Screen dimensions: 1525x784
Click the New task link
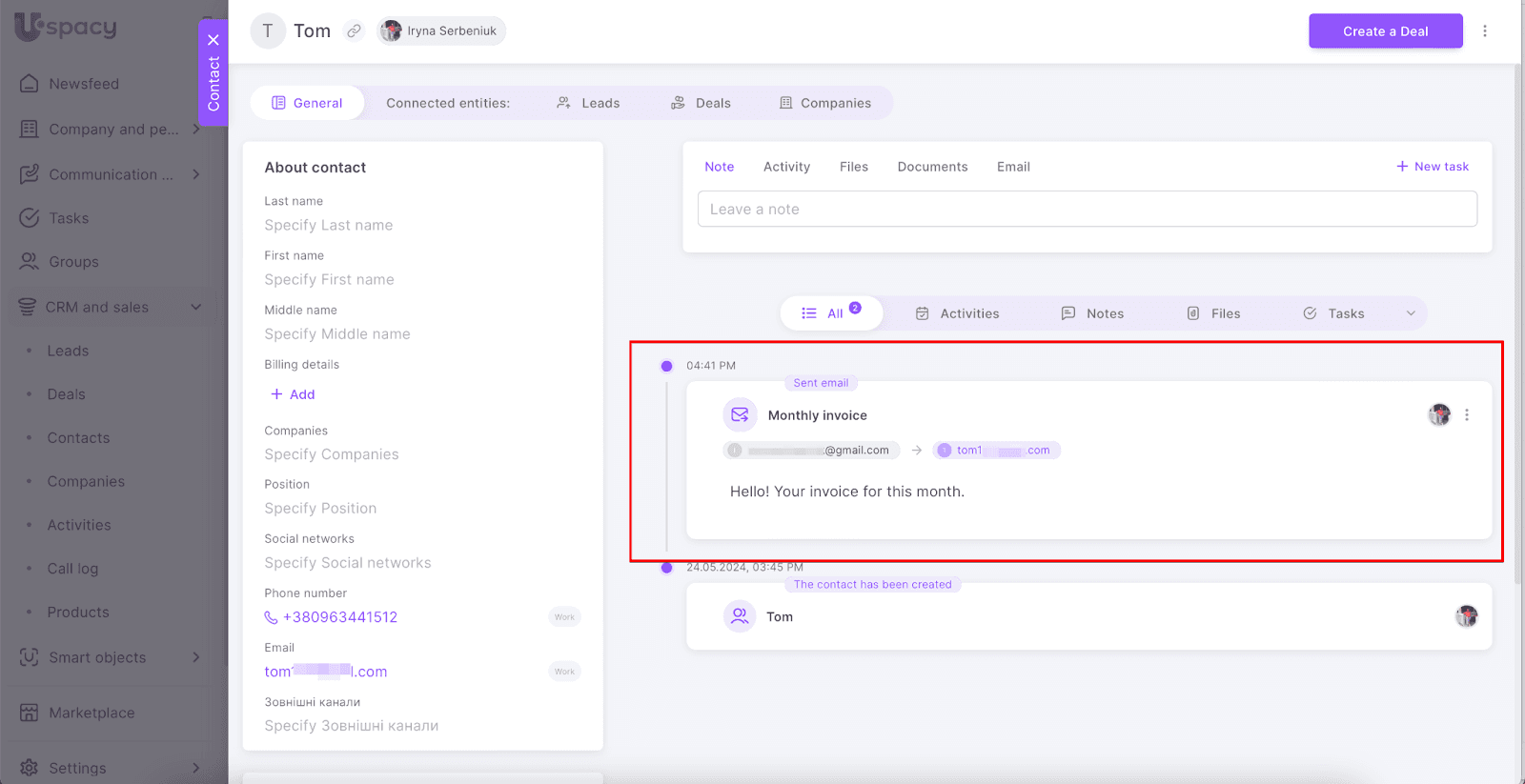coord(1433,167)
